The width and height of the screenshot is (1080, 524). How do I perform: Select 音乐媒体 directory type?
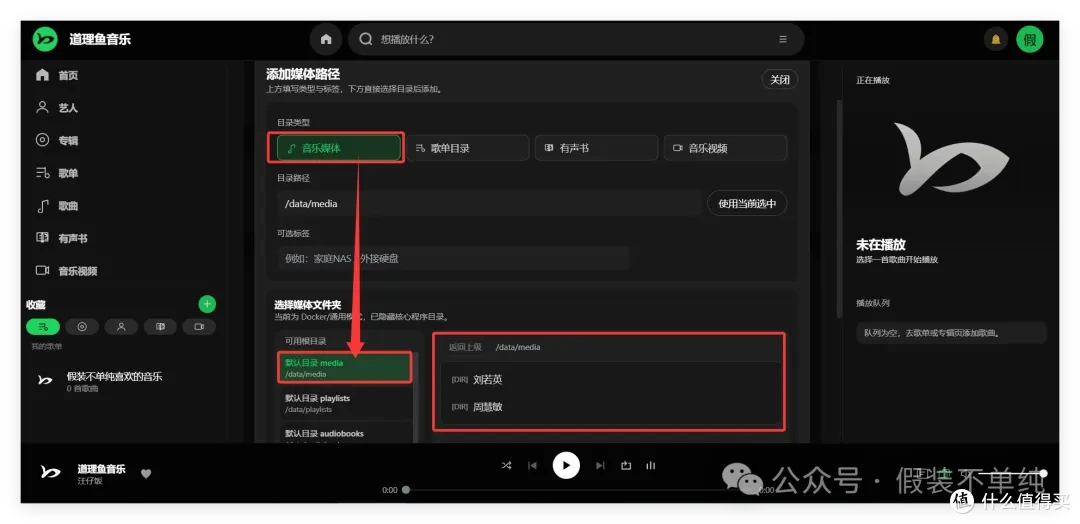(x=338, y=148)
